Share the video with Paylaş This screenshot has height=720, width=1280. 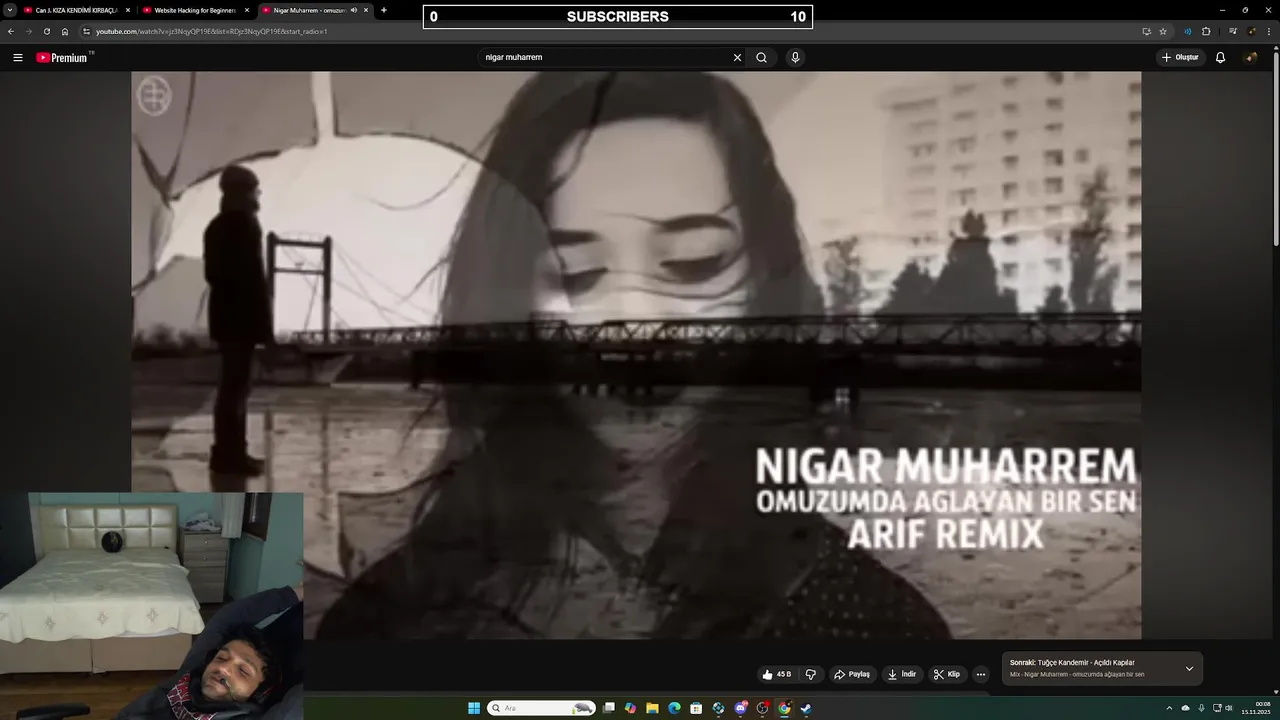point(852,674)
